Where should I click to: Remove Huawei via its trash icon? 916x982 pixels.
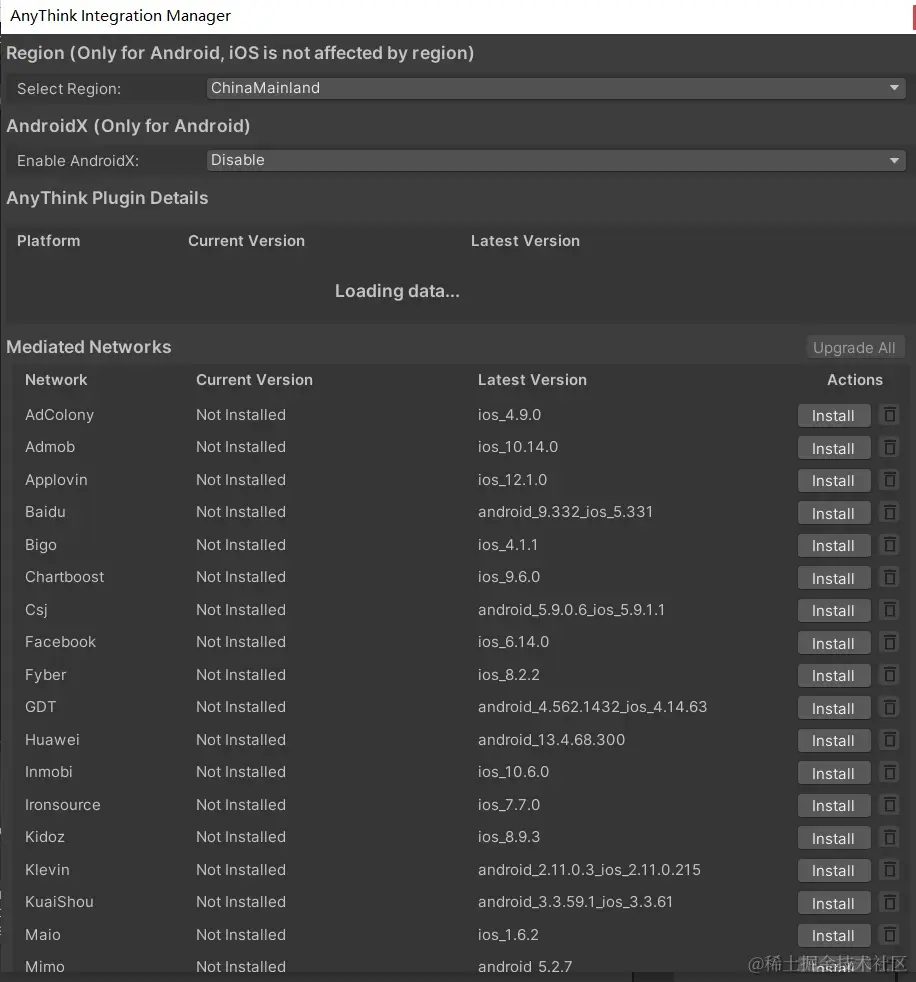click(x=889, y=740)
